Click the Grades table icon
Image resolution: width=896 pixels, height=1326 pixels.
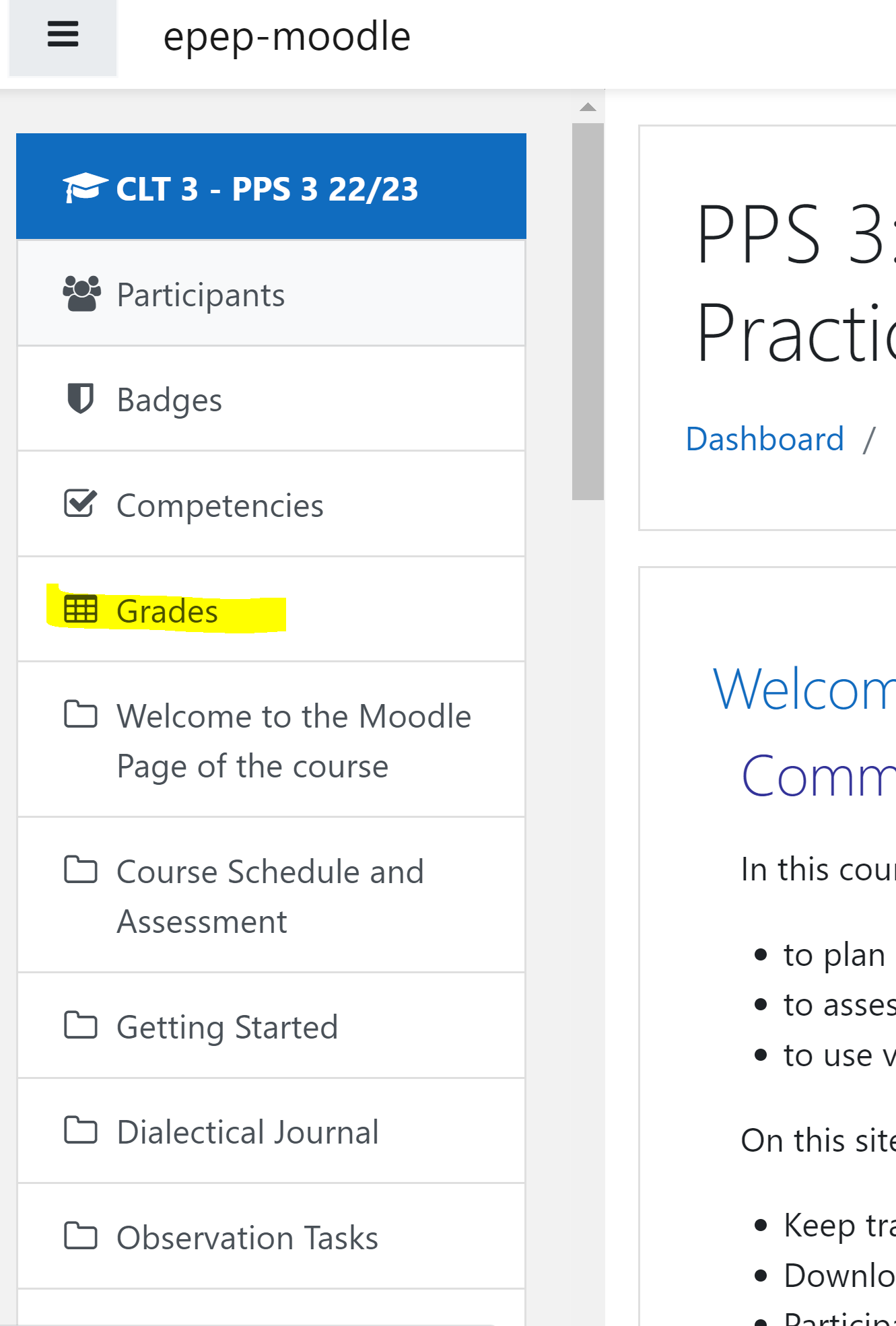81,610
